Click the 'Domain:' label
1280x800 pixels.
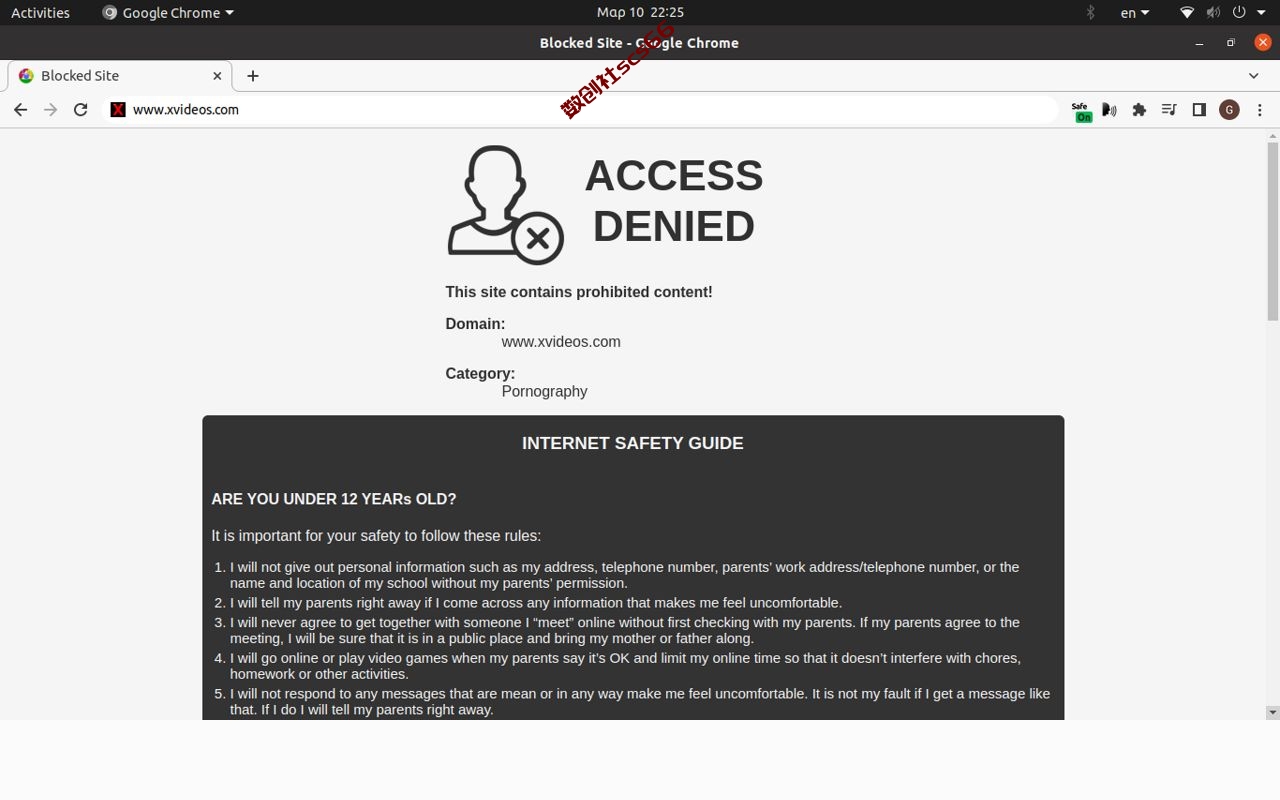tap(475, 324)
